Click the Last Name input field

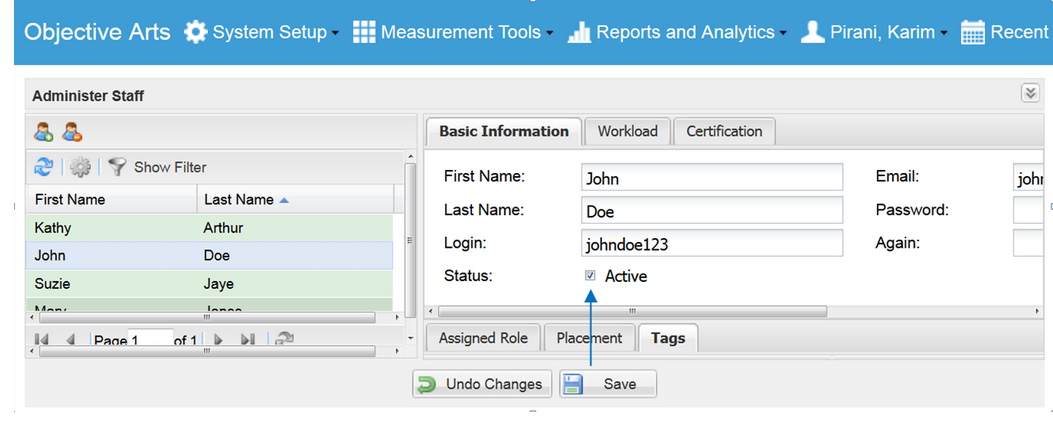pyautogui.click(x=712, y=209)
